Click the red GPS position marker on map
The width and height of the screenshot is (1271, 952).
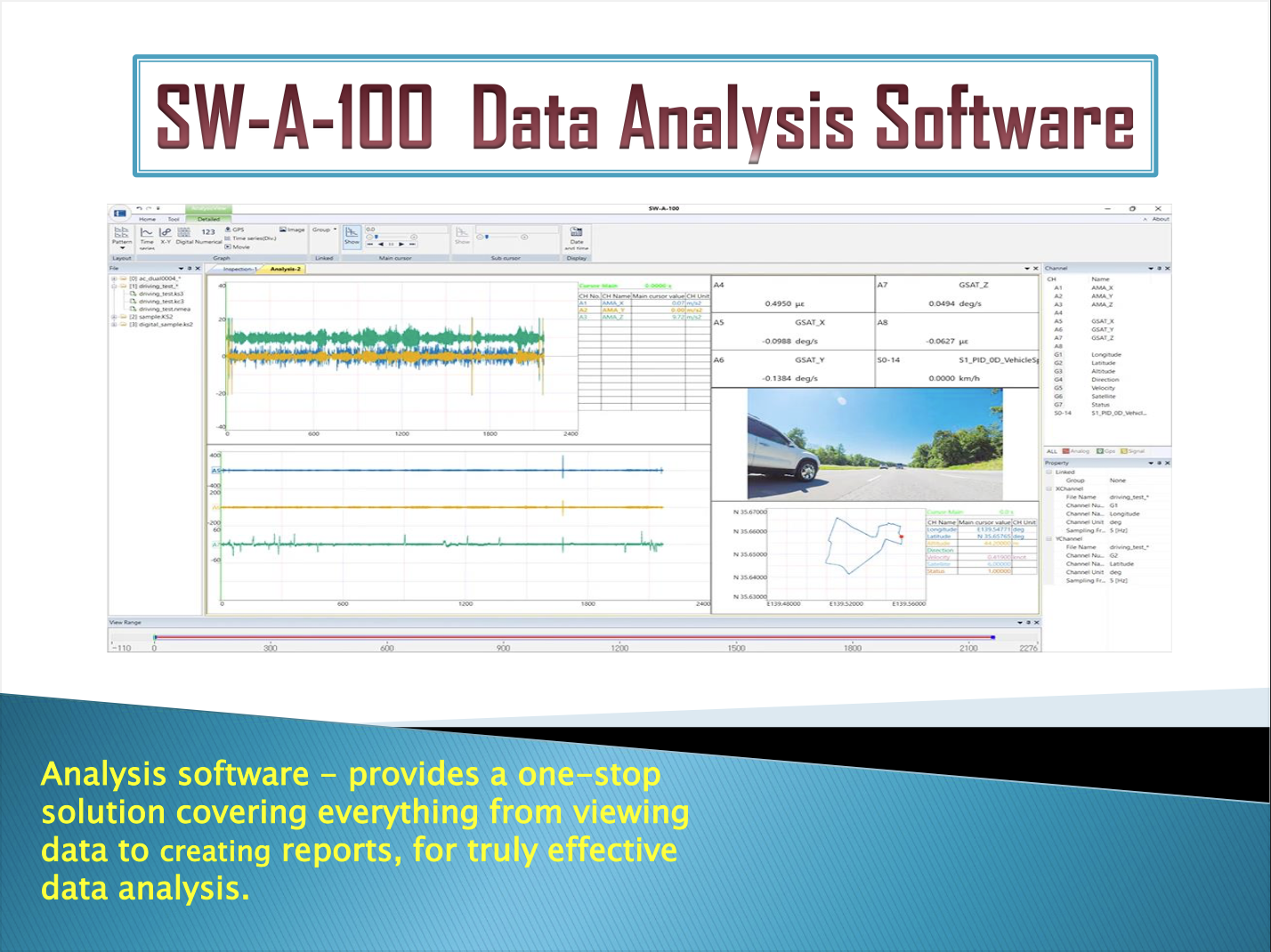[901, 537]
